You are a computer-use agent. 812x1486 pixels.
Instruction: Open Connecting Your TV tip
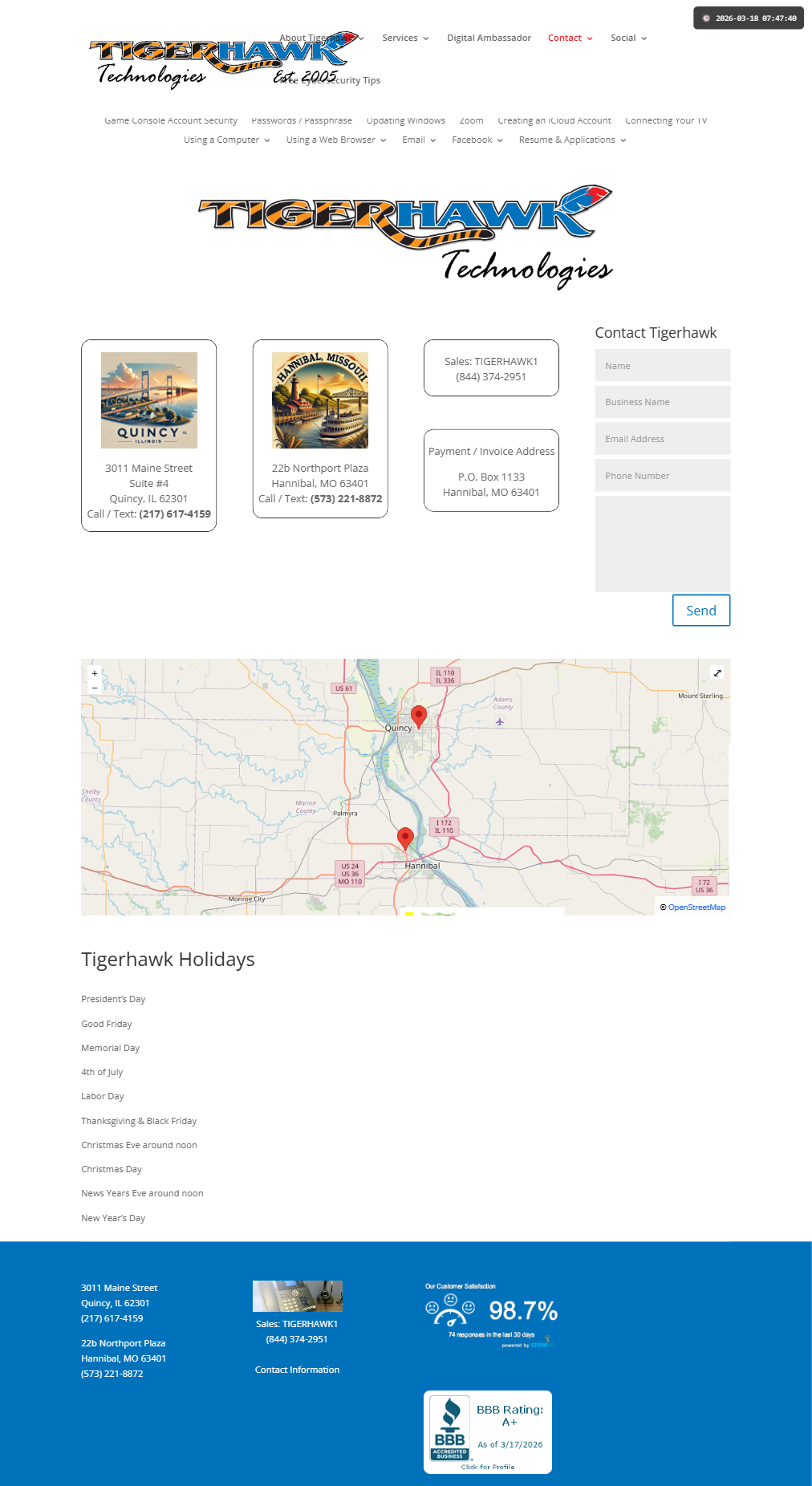666,120
